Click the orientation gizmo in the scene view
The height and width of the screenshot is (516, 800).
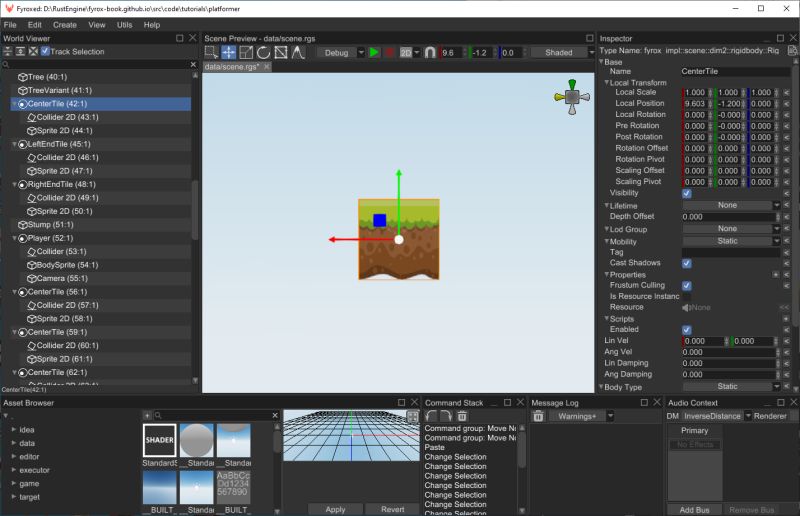pyautogui.click(x=572, y=96)
